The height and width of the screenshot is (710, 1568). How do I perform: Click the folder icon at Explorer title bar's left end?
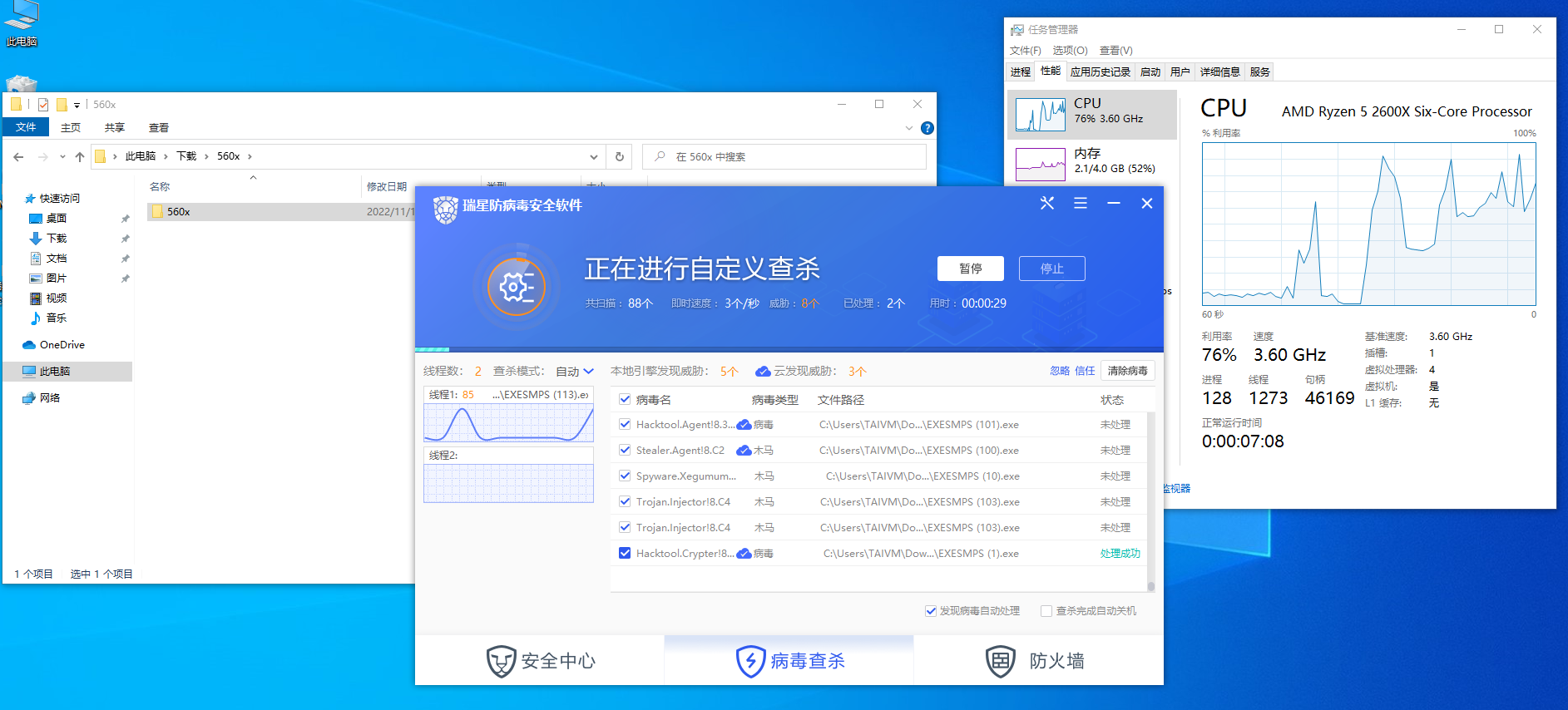click(16, 105)
